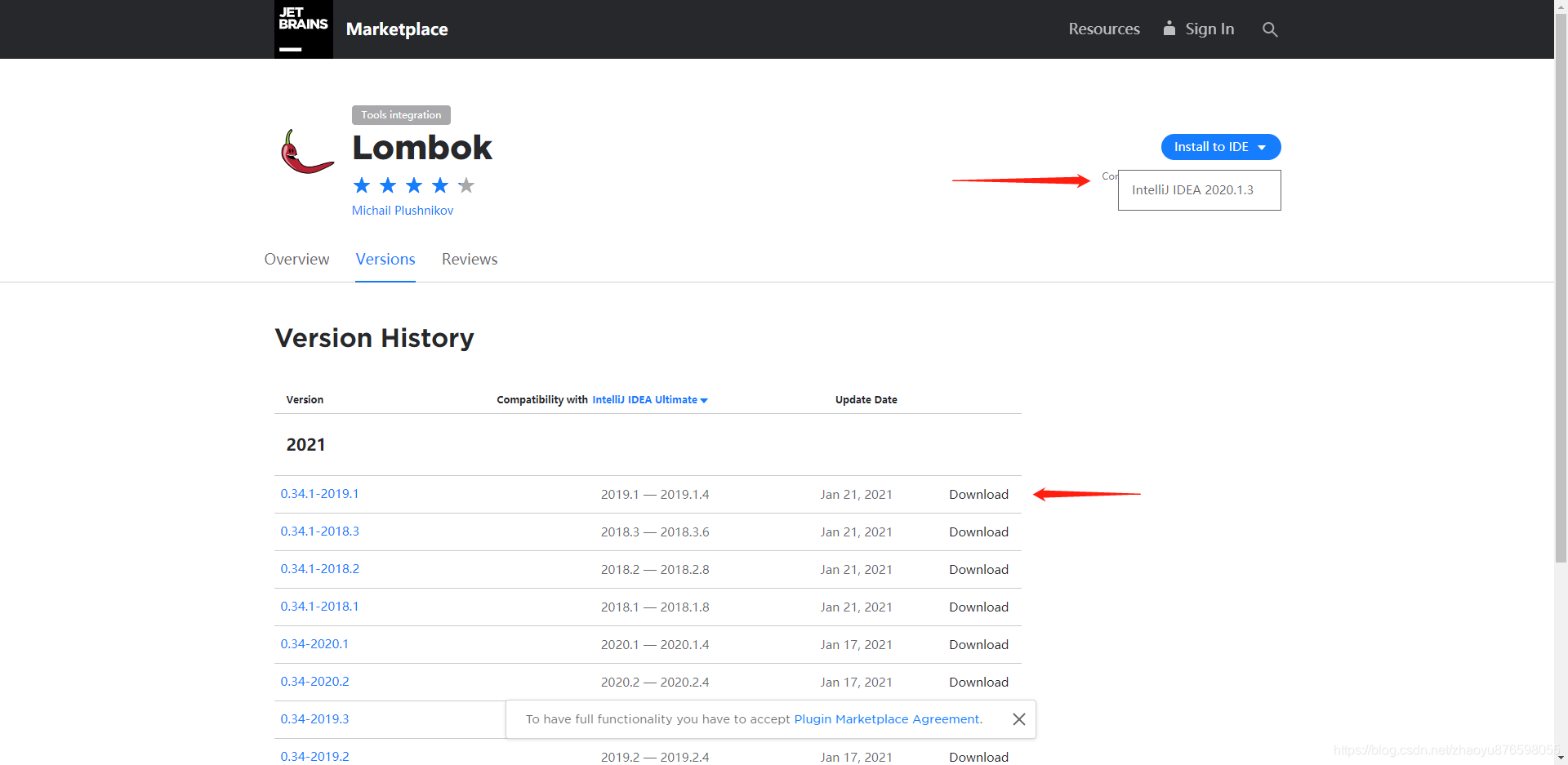Close the Plugin Marketplace Agreement notification
This screenshot has width=1568, height=765.
tap(1019, 719)
